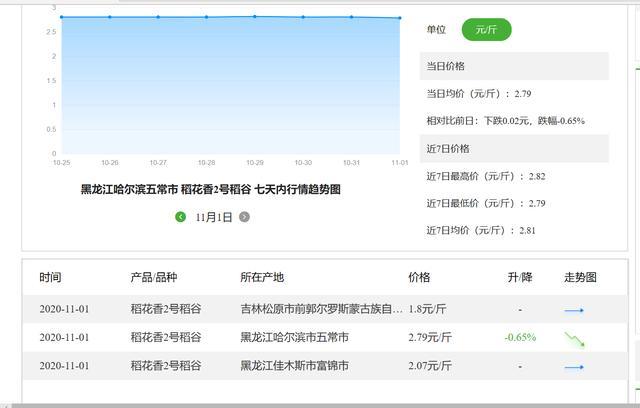Click the 时间 column header
The width and height of the screenshot is (640, 408).
[51, 277]
